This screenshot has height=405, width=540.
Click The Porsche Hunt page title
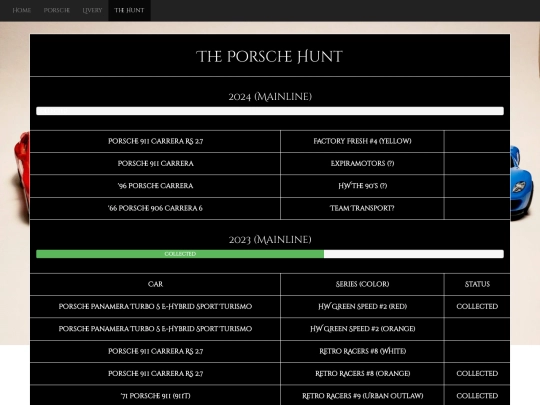click(270, 56)
